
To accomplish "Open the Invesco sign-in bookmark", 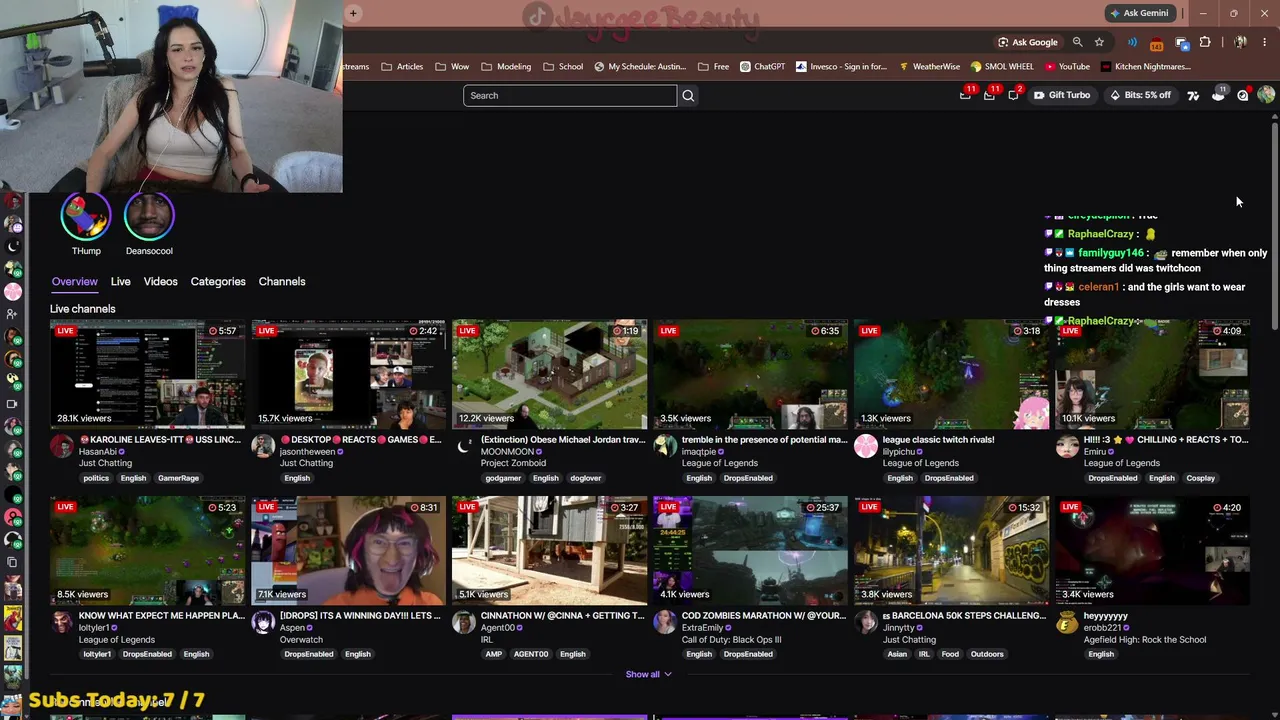I will (841, 67).
